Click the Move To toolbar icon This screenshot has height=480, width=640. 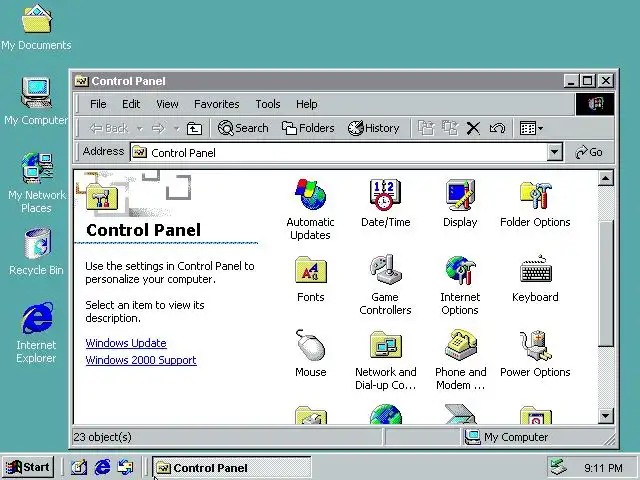[426, 129]
